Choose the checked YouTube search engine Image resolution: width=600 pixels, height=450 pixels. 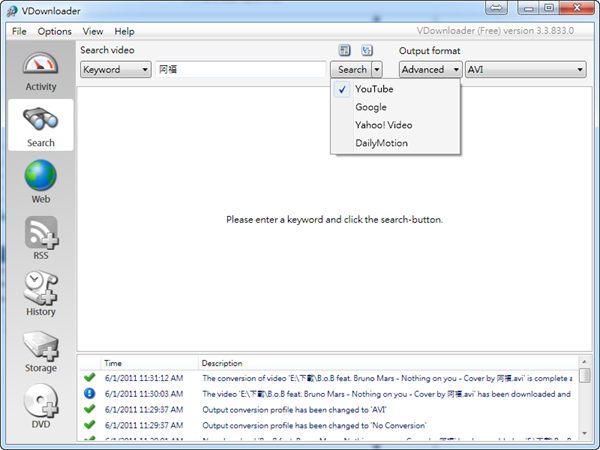(395, 89)
